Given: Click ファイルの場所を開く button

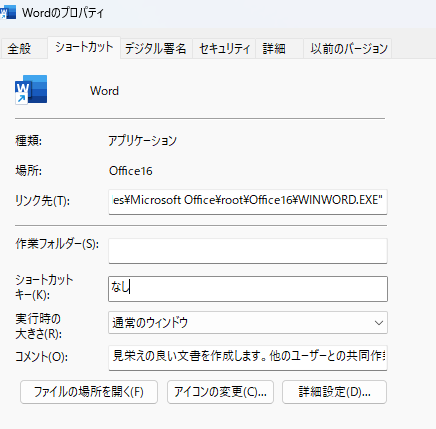Looking at the screenshot, I should (89, 392).
